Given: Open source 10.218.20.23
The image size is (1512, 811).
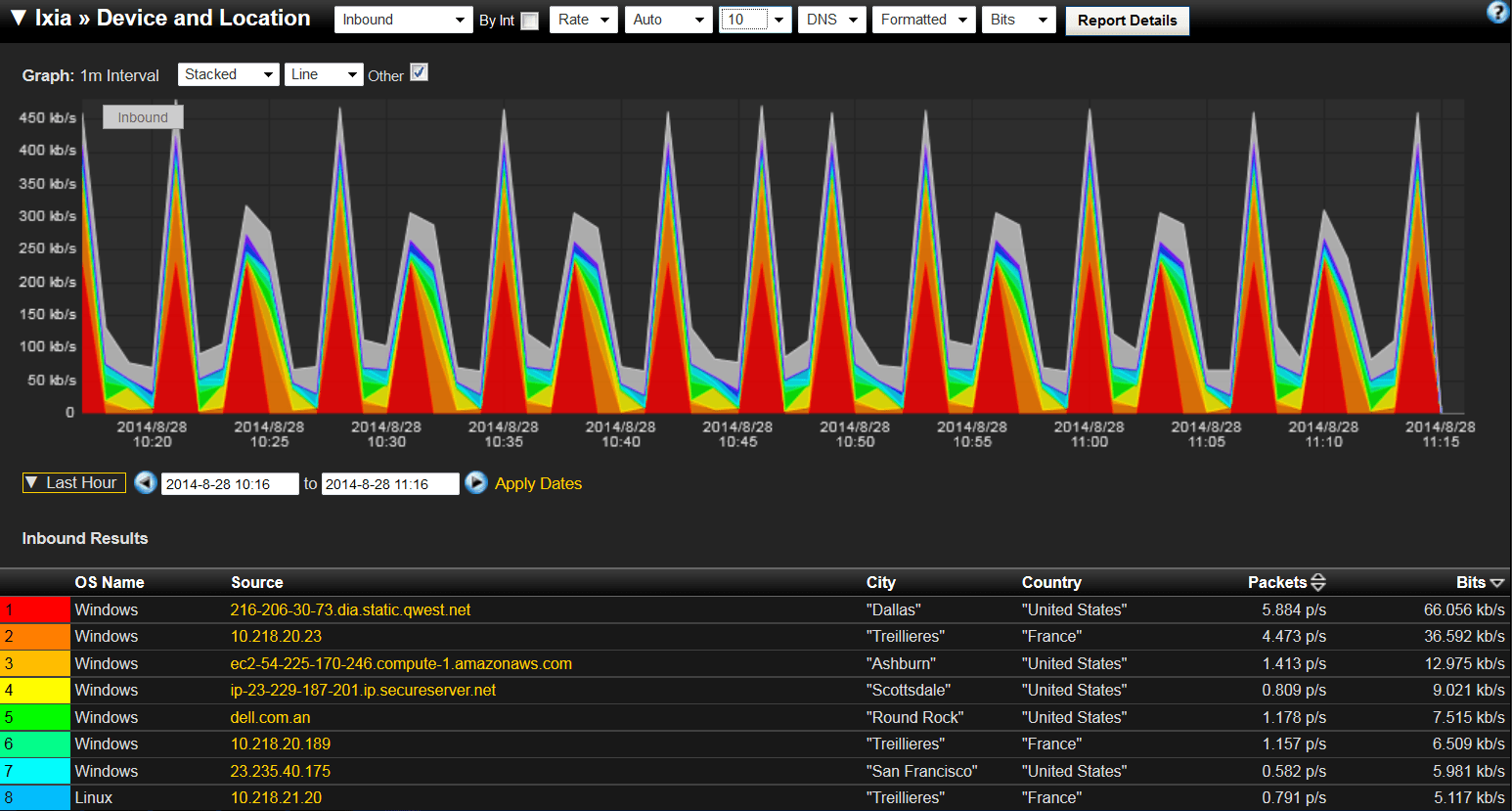Looking at the screenshot, I should click(276, 636).
